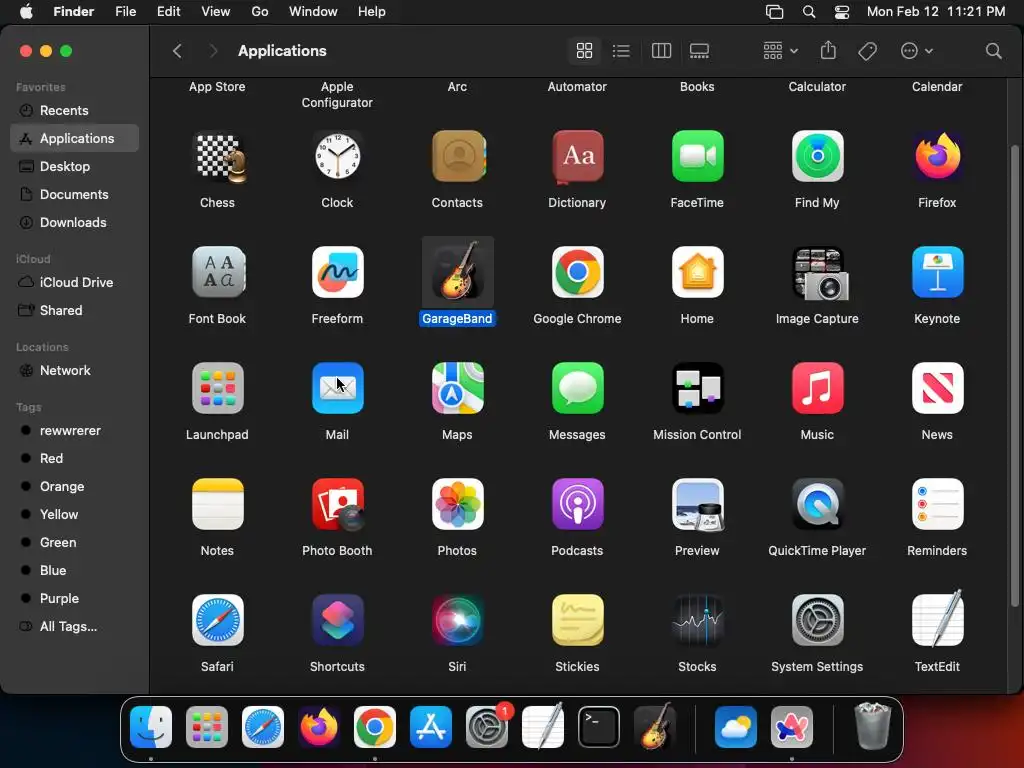Viewport: 1024px width, 768px height.
Task: Open the Notes app icon
Action: click(x=217, y=504)
